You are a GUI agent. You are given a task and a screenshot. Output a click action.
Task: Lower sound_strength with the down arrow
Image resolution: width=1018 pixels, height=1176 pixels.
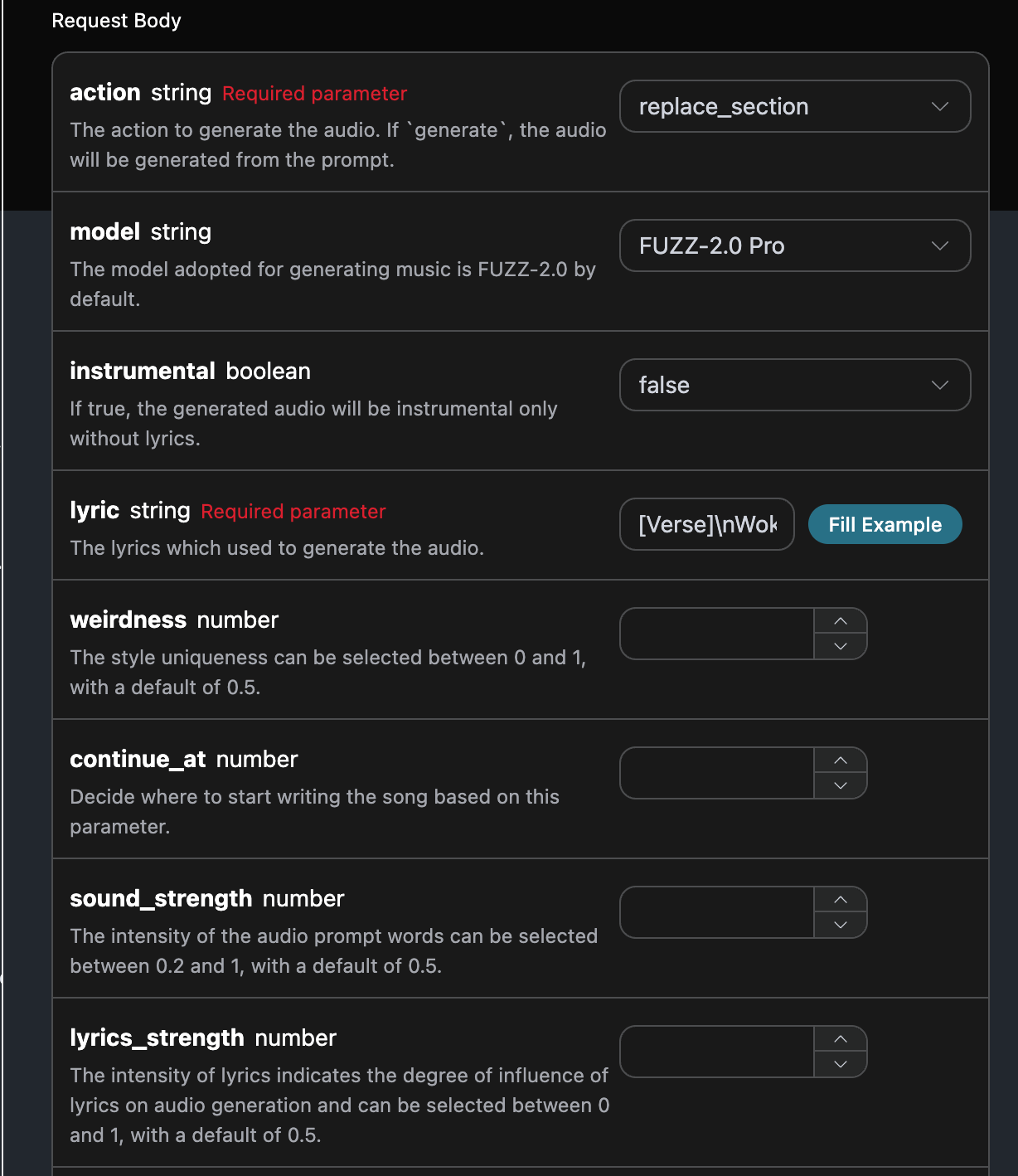click(841, 925)
